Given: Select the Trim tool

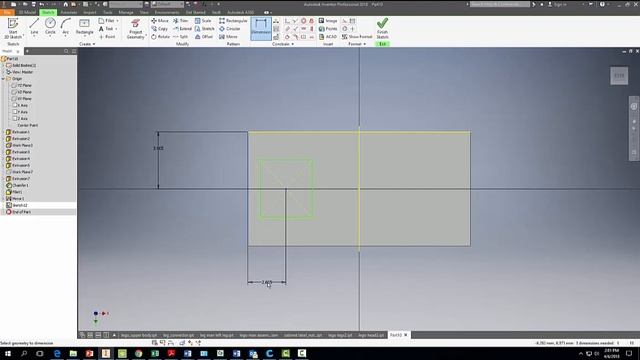Looking at the screenshot, I should tap(180, 20).
